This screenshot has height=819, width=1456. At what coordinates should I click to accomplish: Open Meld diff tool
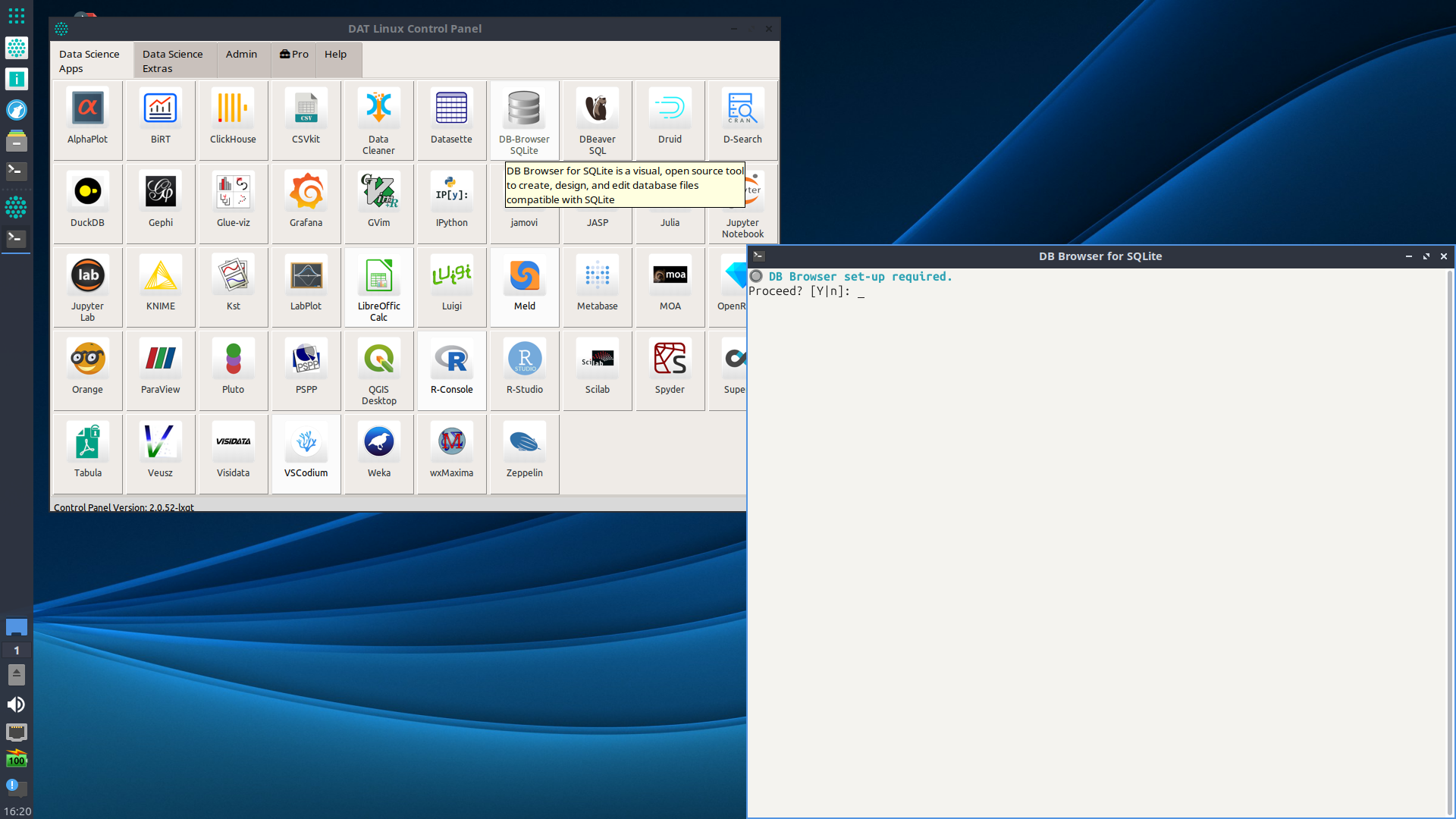coord(525,287)
